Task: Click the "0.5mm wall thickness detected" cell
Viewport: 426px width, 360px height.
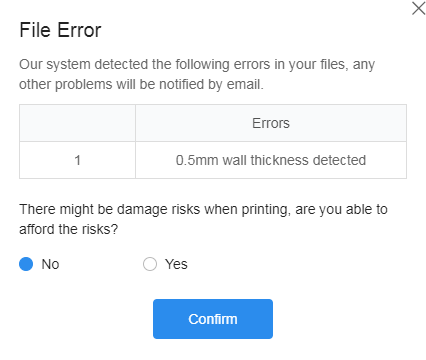Action: (x=271, y=160)
